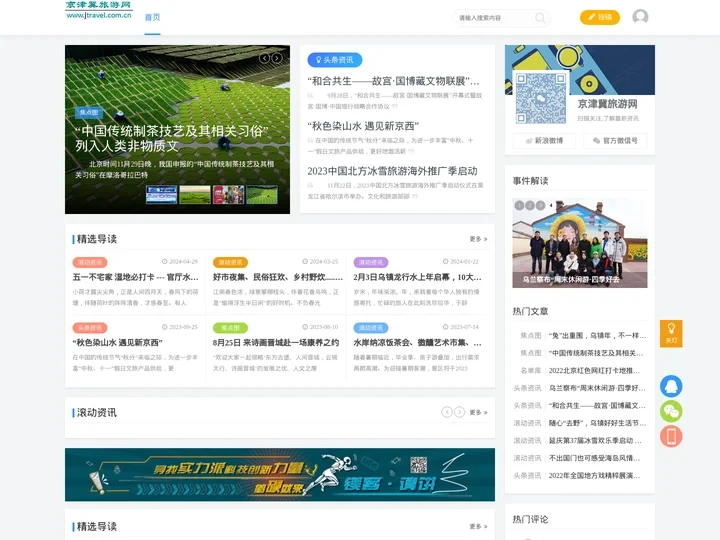Go to next slide in main carousel
Image resolution: width=720 pixels, height=540 pixels.
coord(276,58)
